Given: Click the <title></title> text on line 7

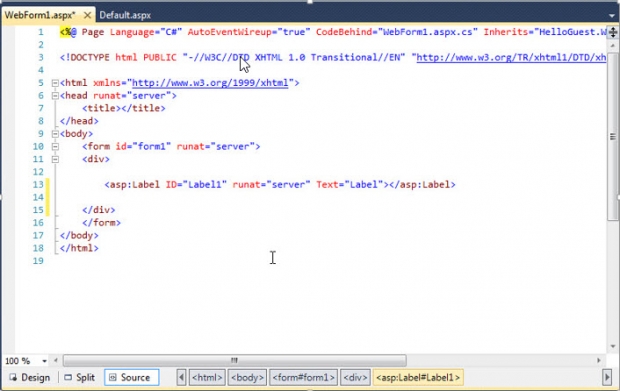Looking at the screenshot, I should [124, 108].
